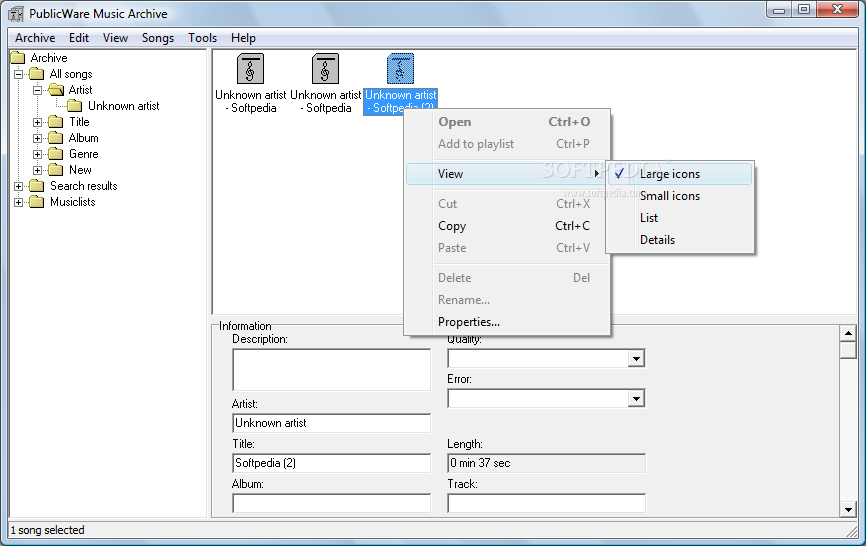866x546 pixels.
Task: Choose Open from the context menu
Action: pos(507,122)
